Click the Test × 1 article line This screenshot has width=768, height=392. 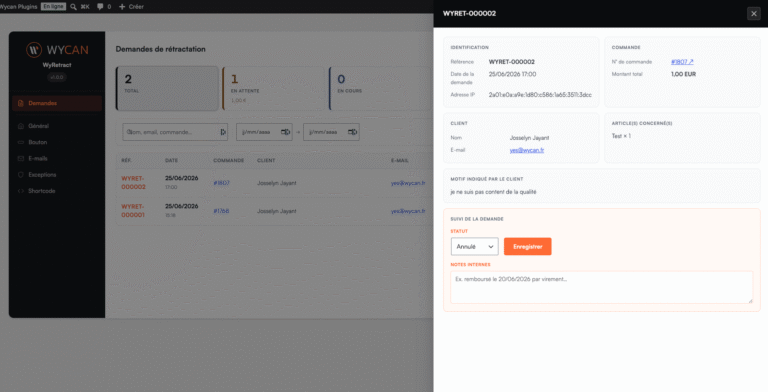click(621, 136)
